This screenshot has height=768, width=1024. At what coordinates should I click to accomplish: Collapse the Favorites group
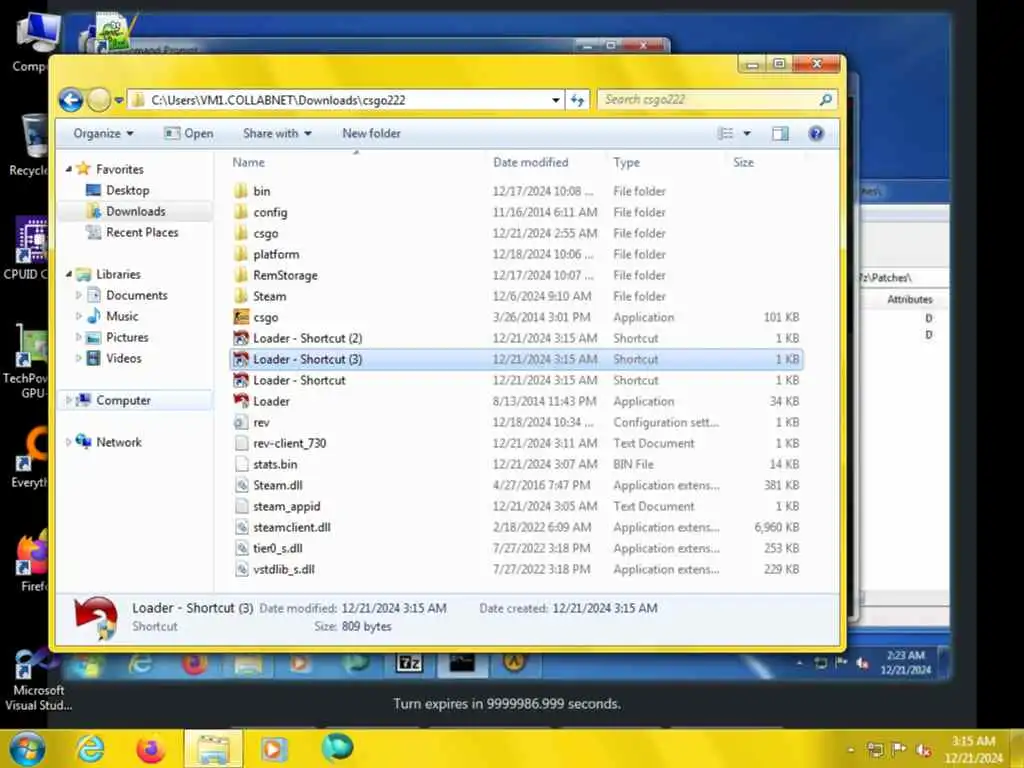69,169
